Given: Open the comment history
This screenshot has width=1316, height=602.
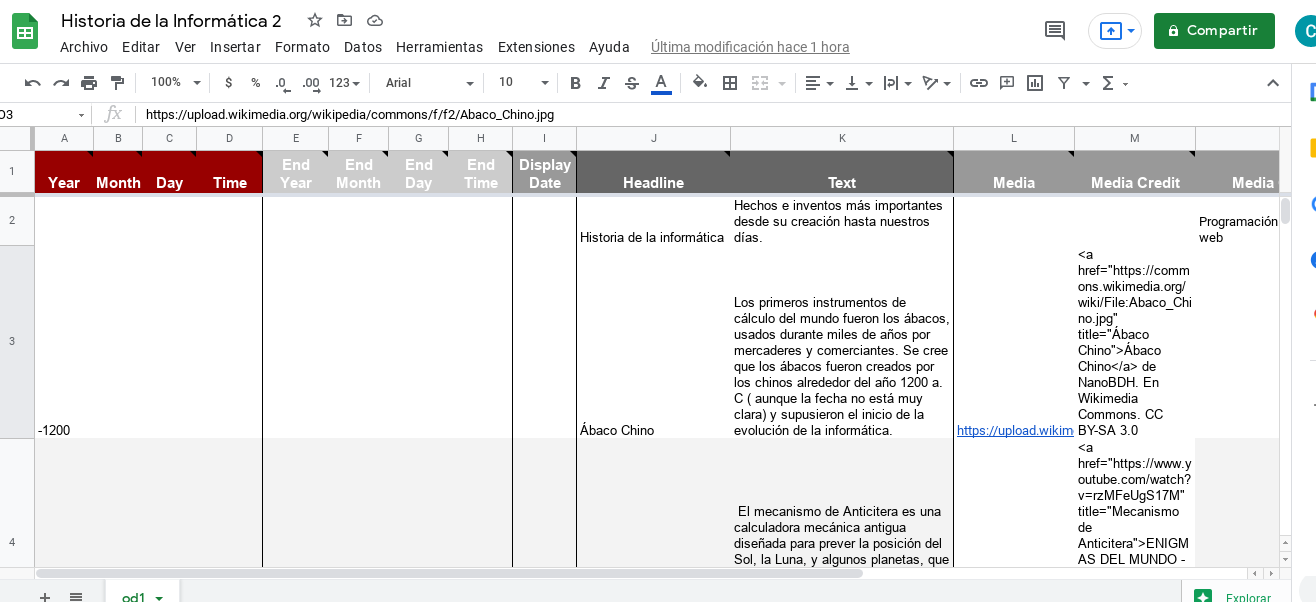Looking at the screenshot, I should (x=1055, y=30).
